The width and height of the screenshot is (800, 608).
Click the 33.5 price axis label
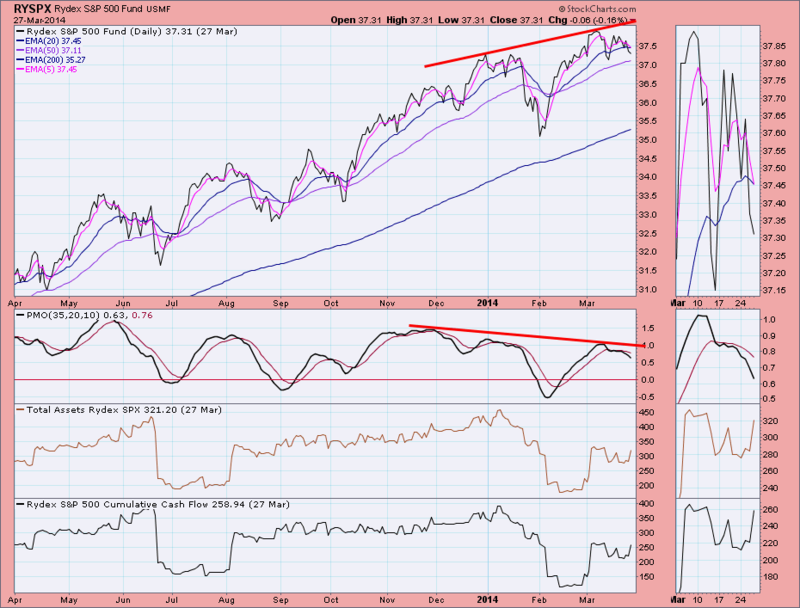click(x=647, y=196)
